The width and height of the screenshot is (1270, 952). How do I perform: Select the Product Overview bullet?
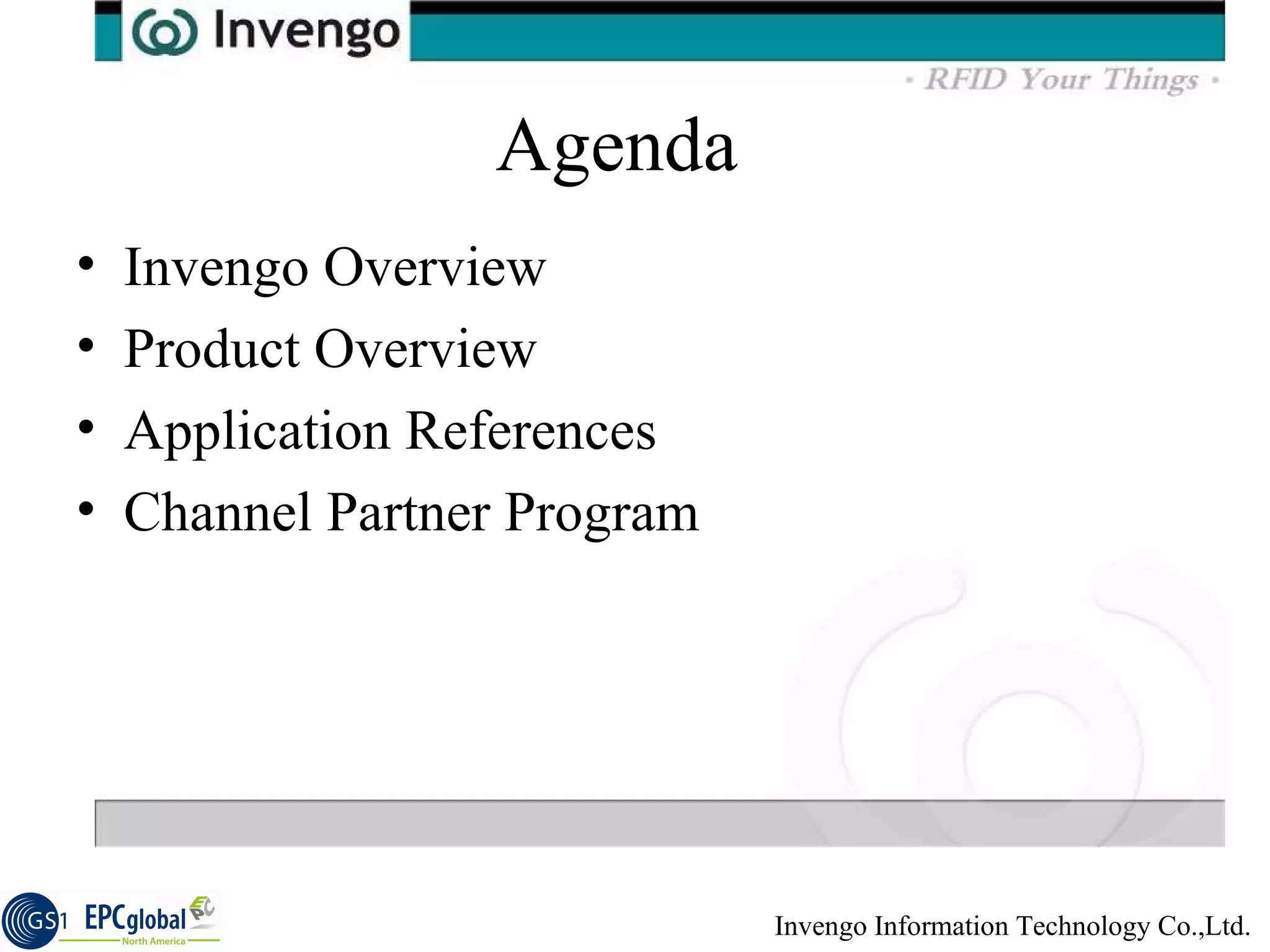[330, 349]
